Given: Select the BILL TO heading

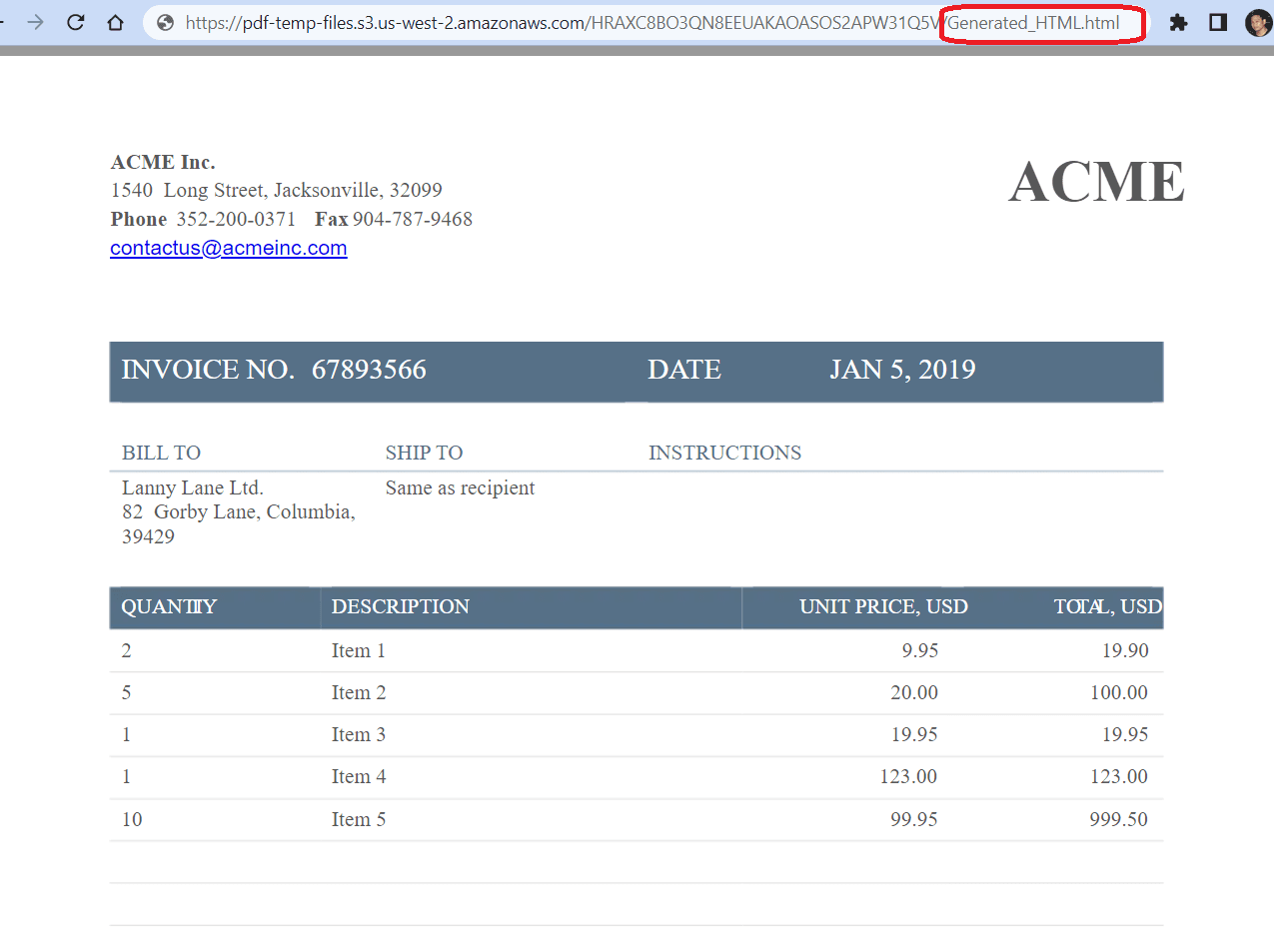Looking at the screenshot, I should pos(161,453).
